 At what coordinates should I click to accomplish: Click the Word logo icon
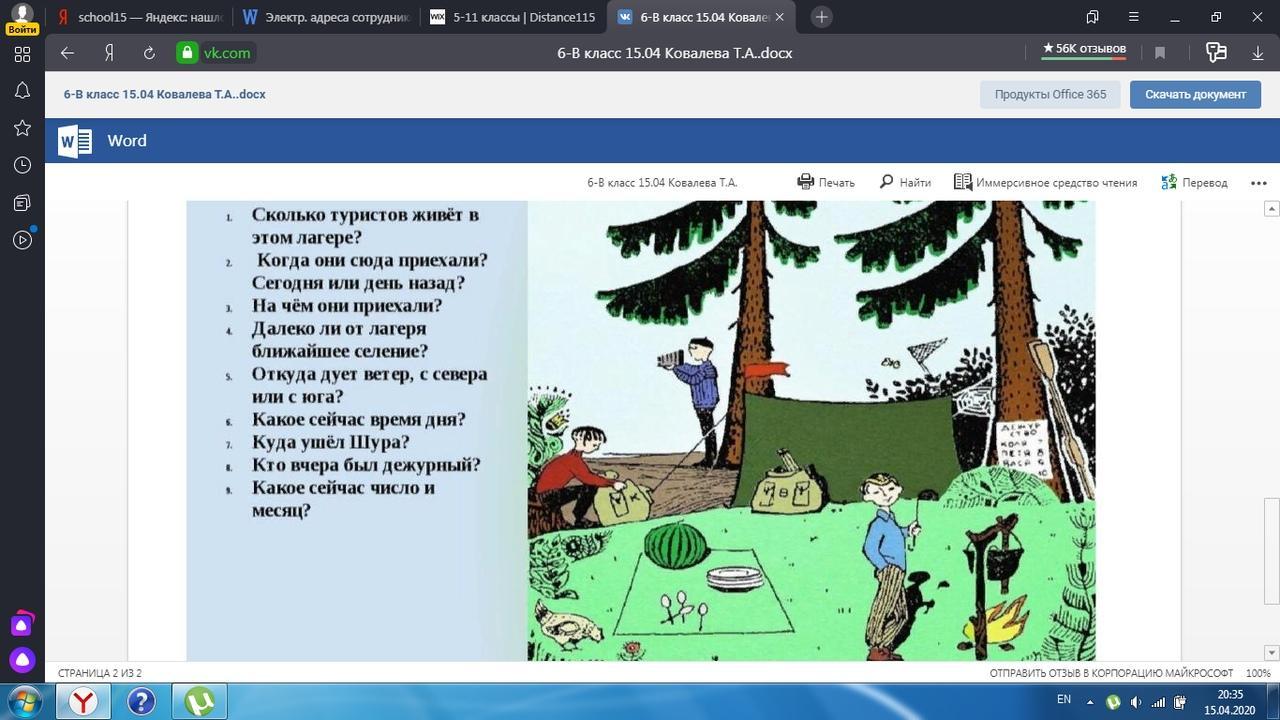(75, 141)
